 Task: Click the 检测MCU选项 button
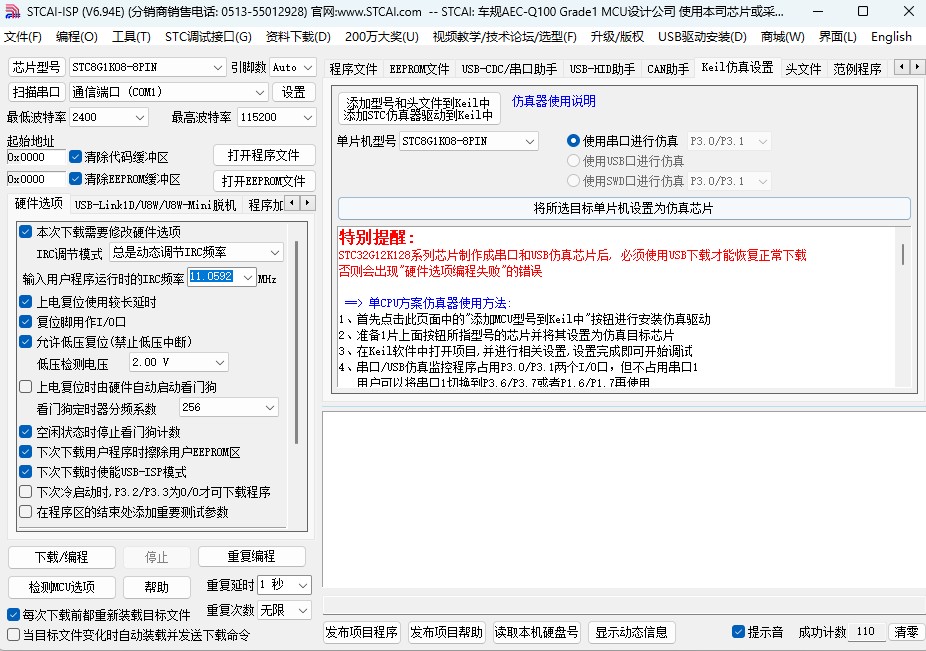tap(61, 587)
